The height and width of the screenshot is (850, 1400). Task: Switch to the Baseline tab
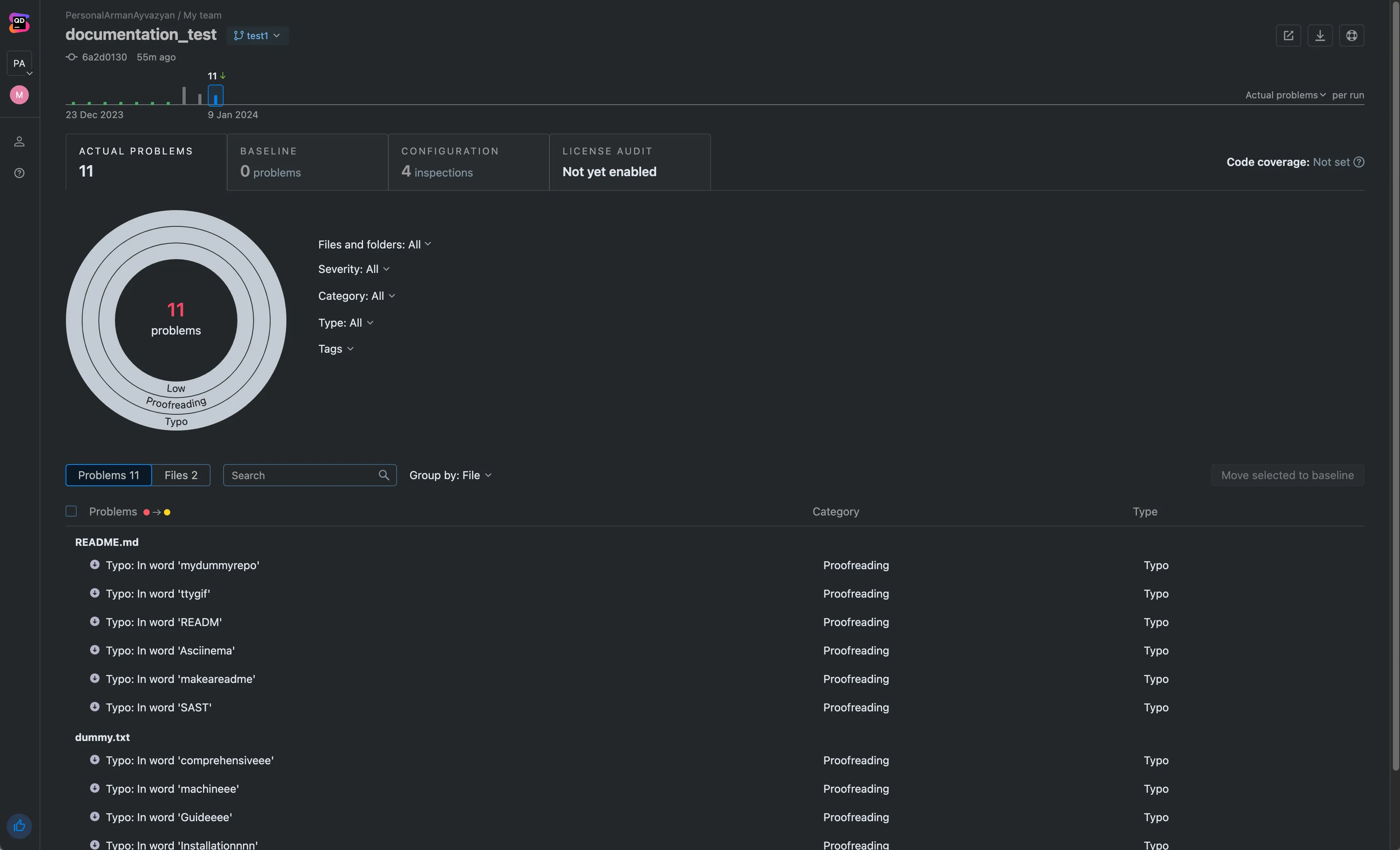307,162
